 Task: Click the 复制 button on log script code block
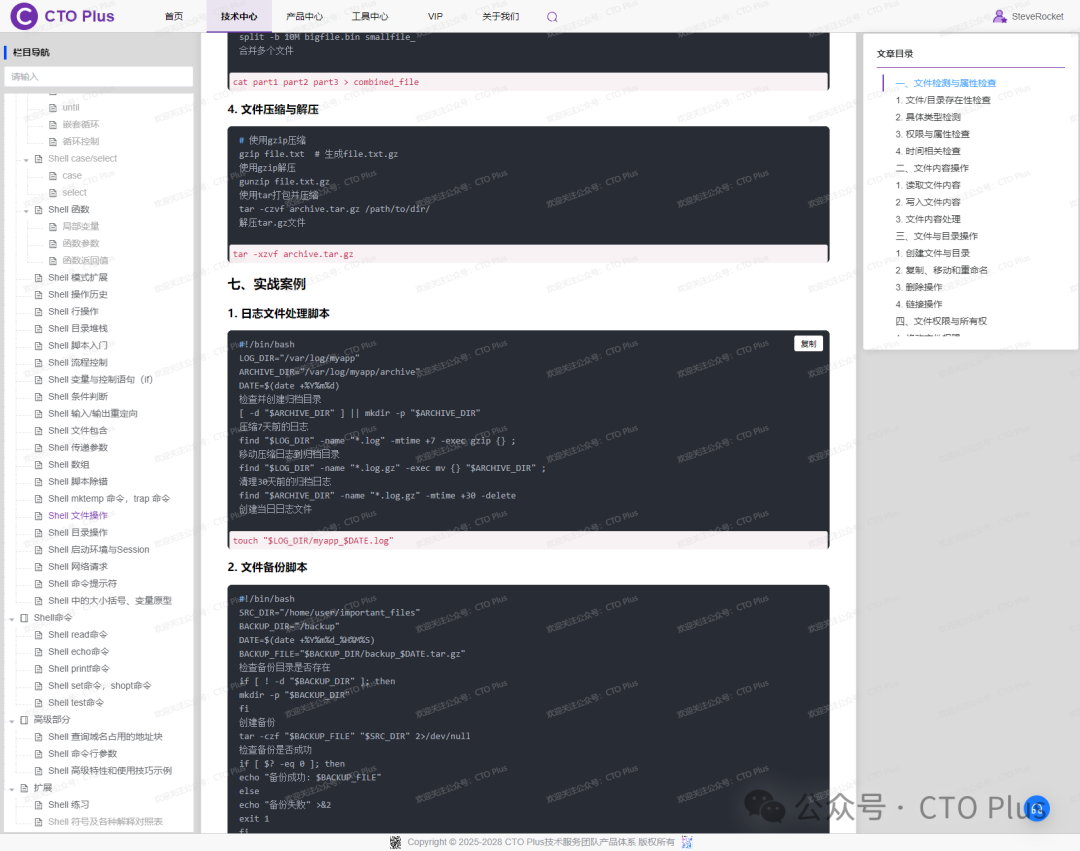[x=809, y=344]
